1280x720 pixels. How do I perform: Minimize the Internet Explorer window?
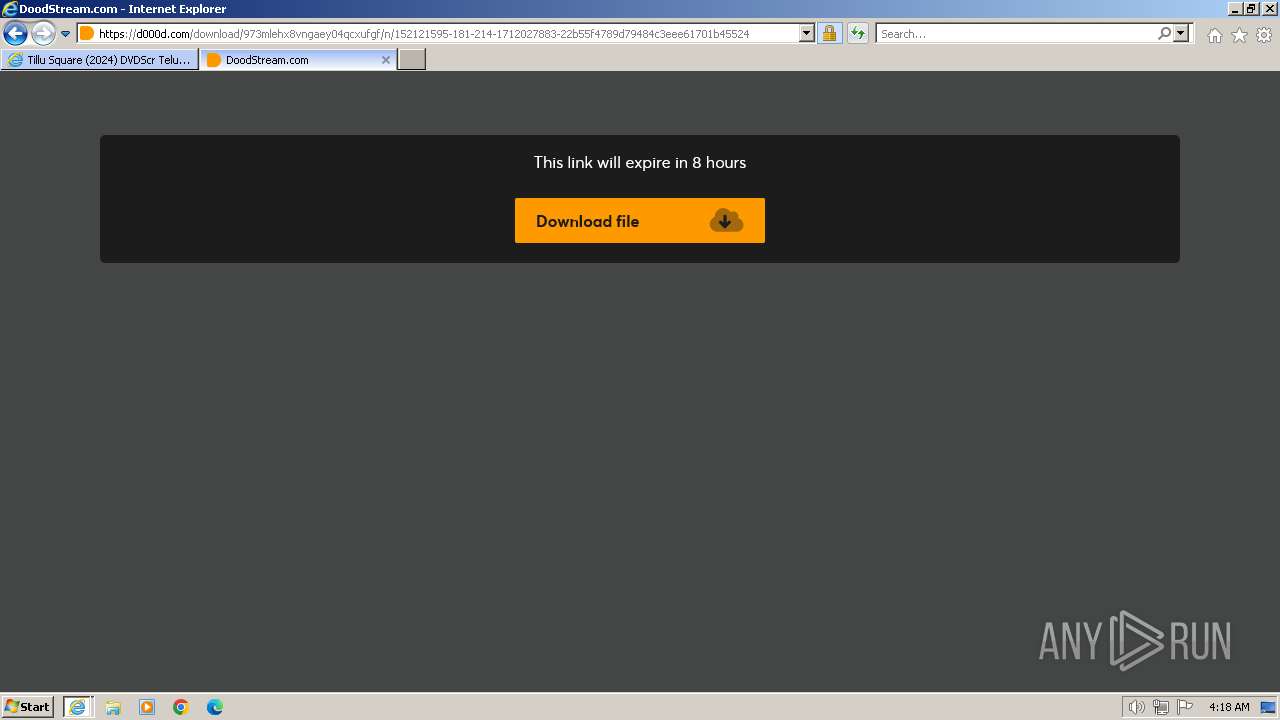click(x=1235, y=8)
